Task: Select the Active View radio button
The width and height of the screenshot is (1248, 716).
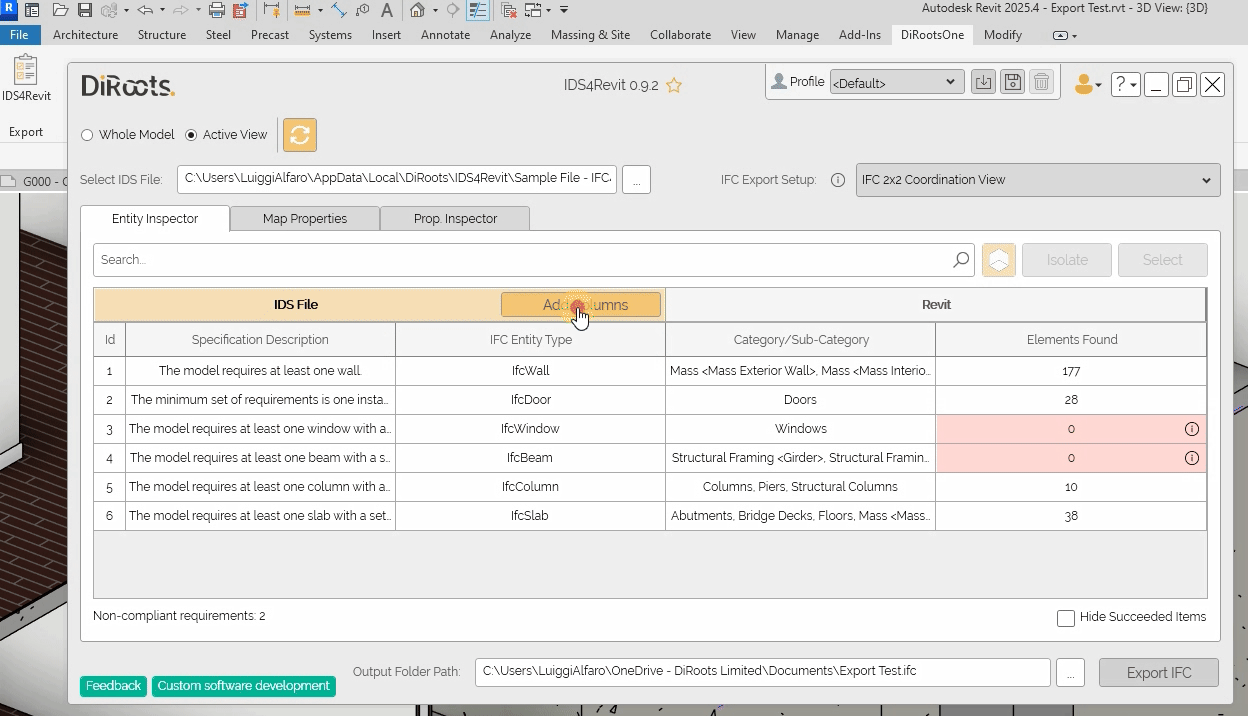Action: tap(191, 135)
